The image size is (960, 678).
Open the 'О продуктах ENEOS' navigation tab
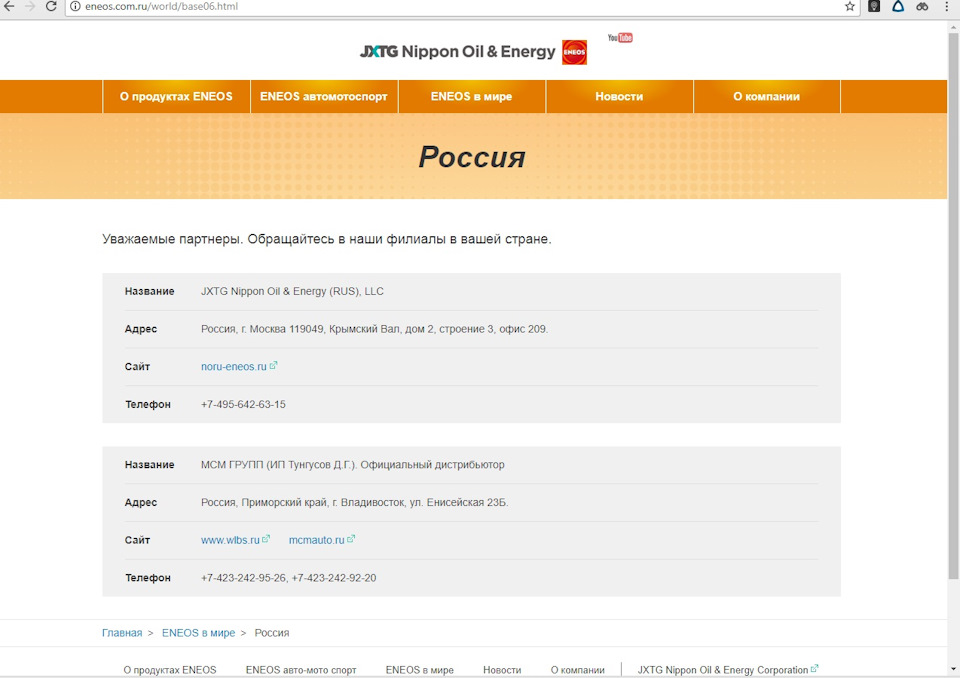pos(176,97)
